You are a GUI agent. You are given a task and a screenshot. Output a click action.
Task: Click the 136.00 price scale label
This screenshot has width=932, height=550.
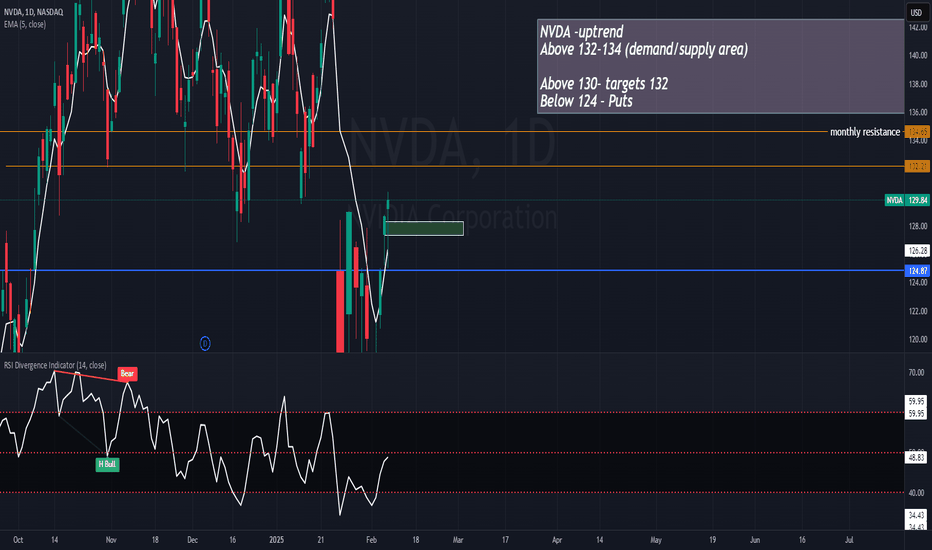918,112
